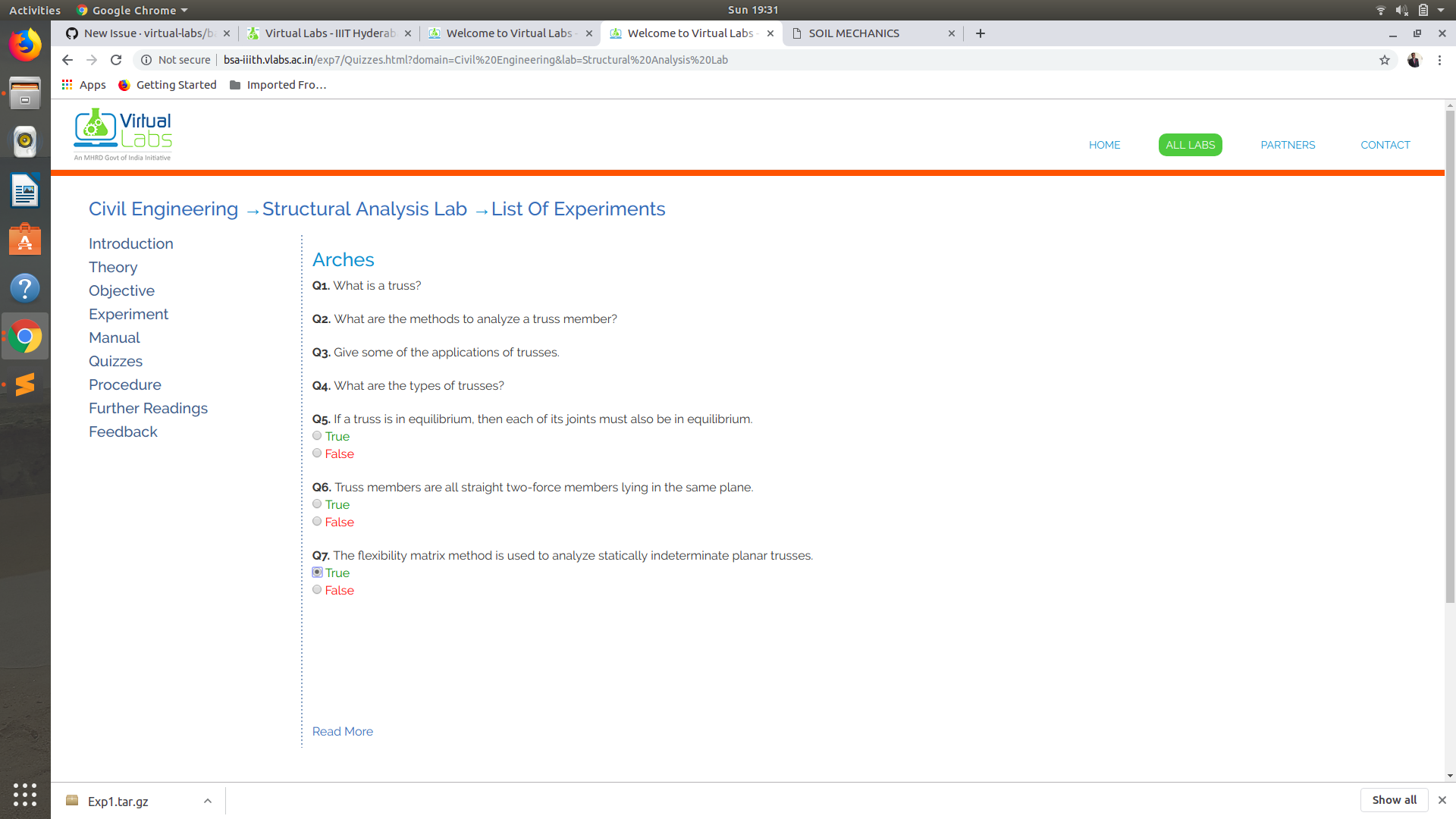Open the Quizzes section in sidebar
Viewport: 1456px width, 819px height.
click(115, 361)
